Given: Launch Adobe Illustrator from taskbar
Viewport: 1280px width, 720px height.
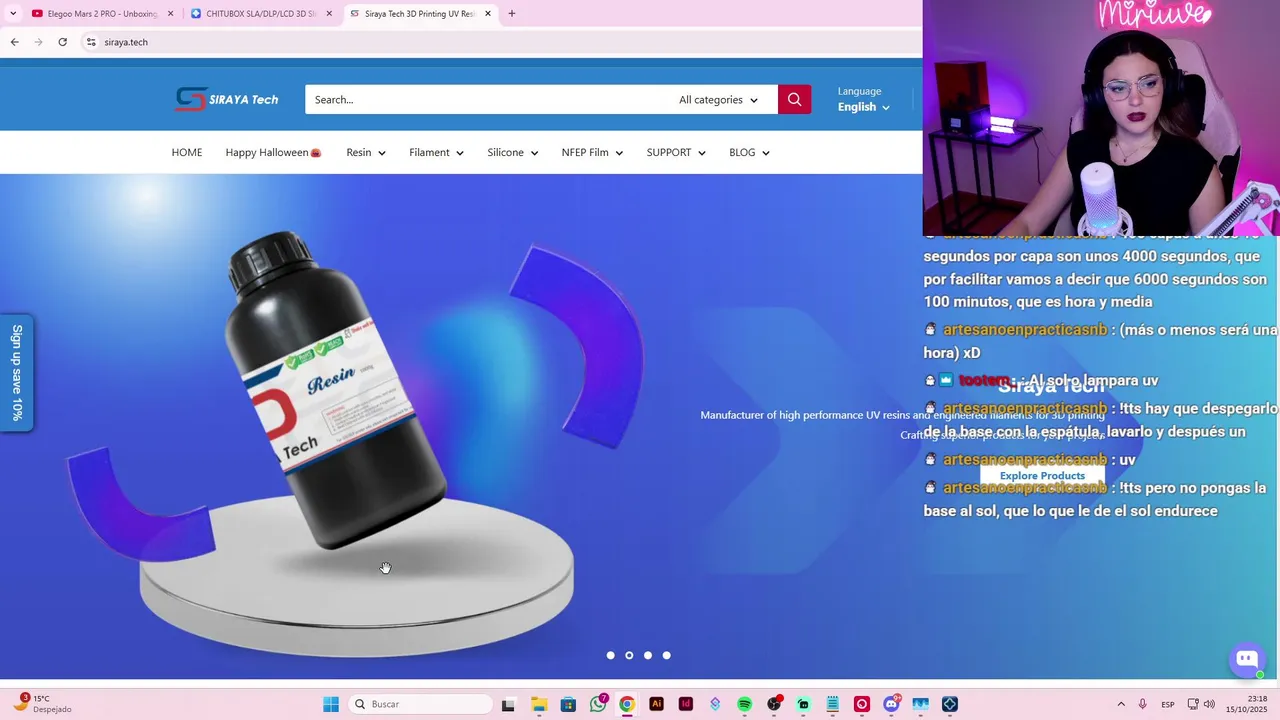Looking at the screenshot, I should point(656,704).
